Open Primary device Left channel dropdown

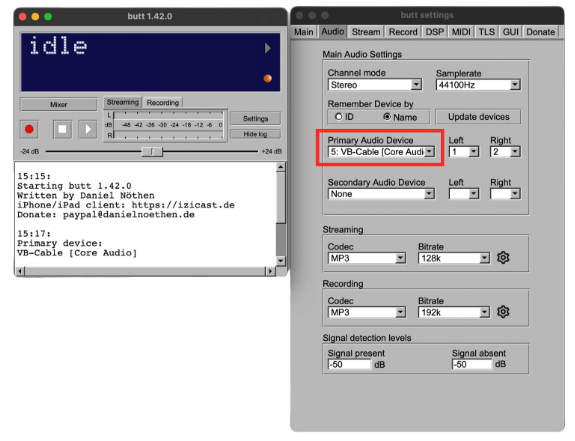coord(464,151)
